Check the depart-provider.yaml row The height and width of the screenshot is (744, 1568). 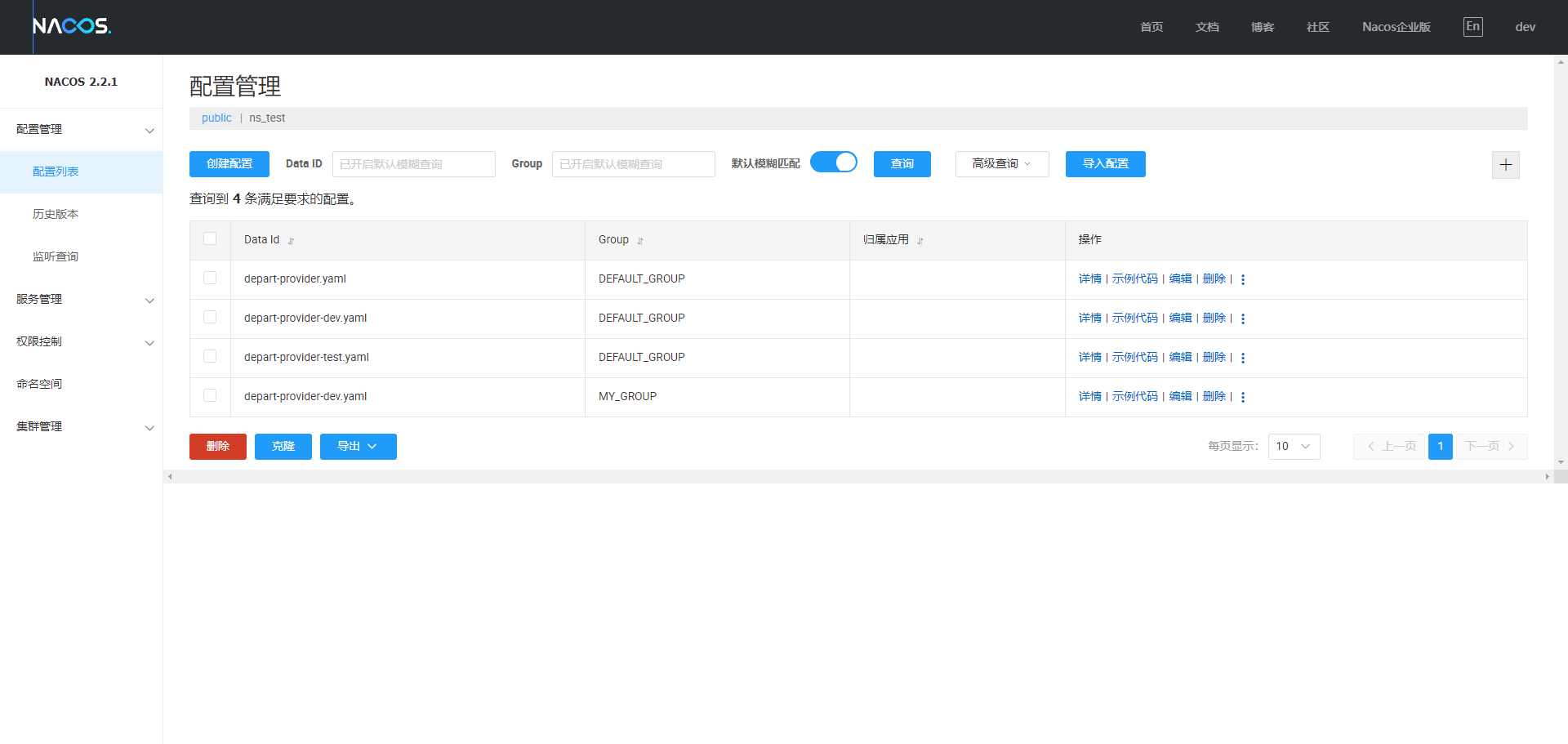(x=210, y=278)
